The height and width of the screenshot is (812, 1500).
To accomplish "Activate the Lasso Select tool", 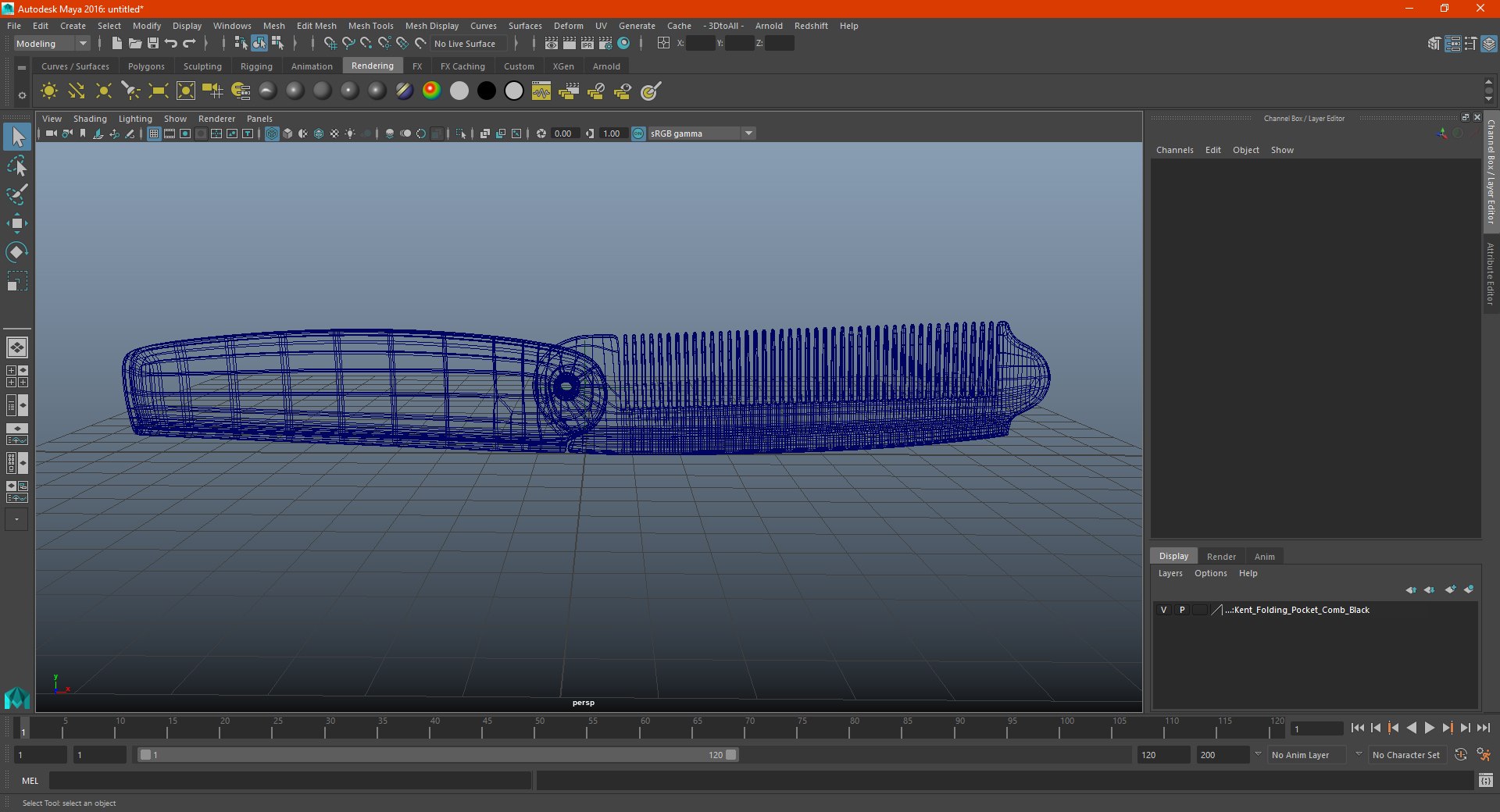I will pyautogui.click(x=17, y=166).
